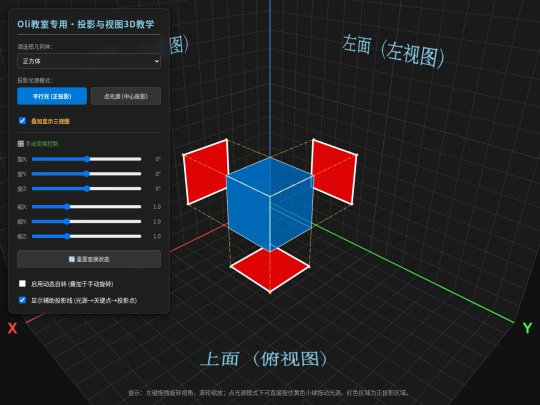Click the 重置变换状态 reset button
The image size is (540, 405).
pyautogui.click(x=89, y=259)
